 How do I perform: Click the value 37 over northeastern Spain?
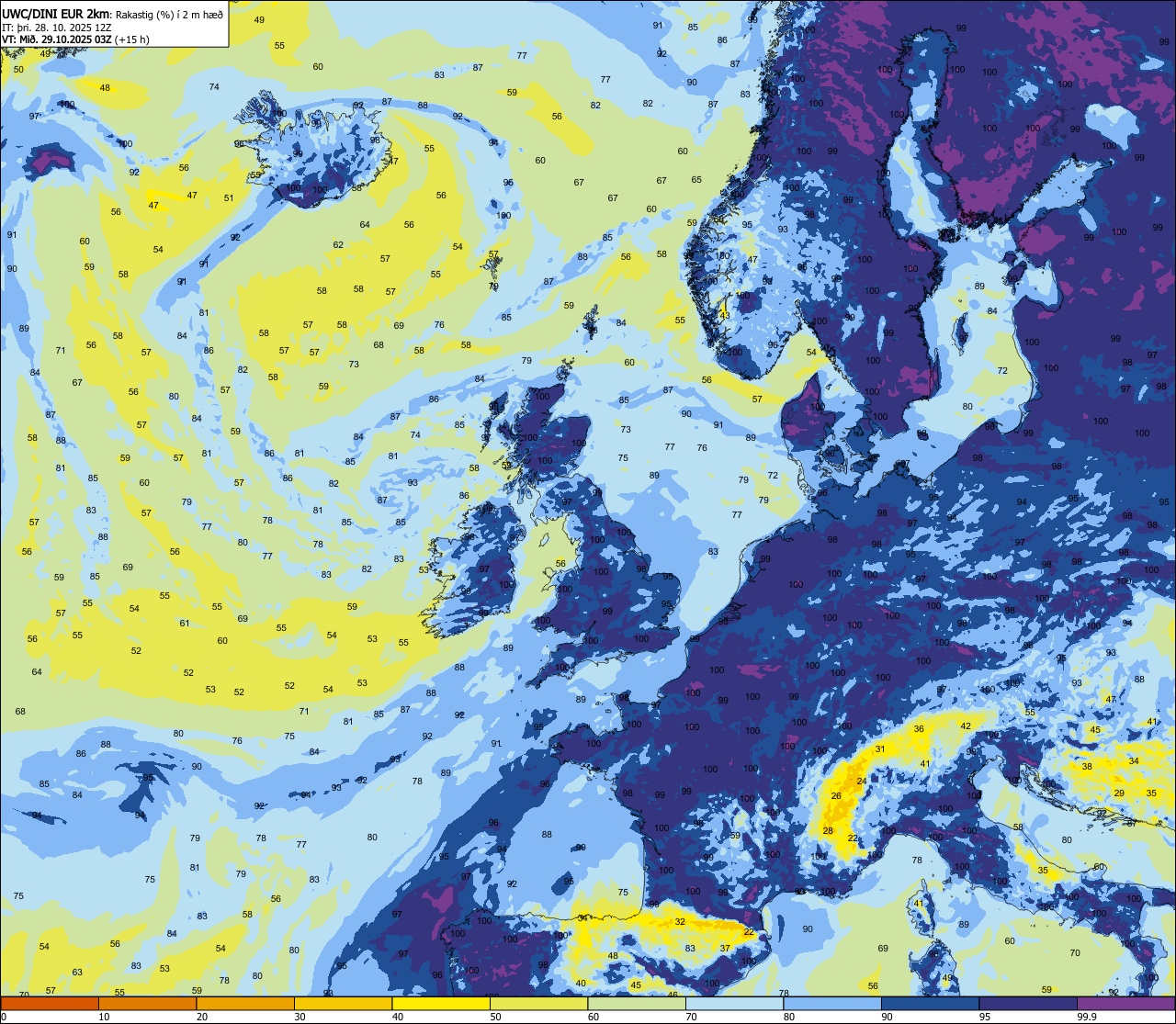tap(725, 949)
